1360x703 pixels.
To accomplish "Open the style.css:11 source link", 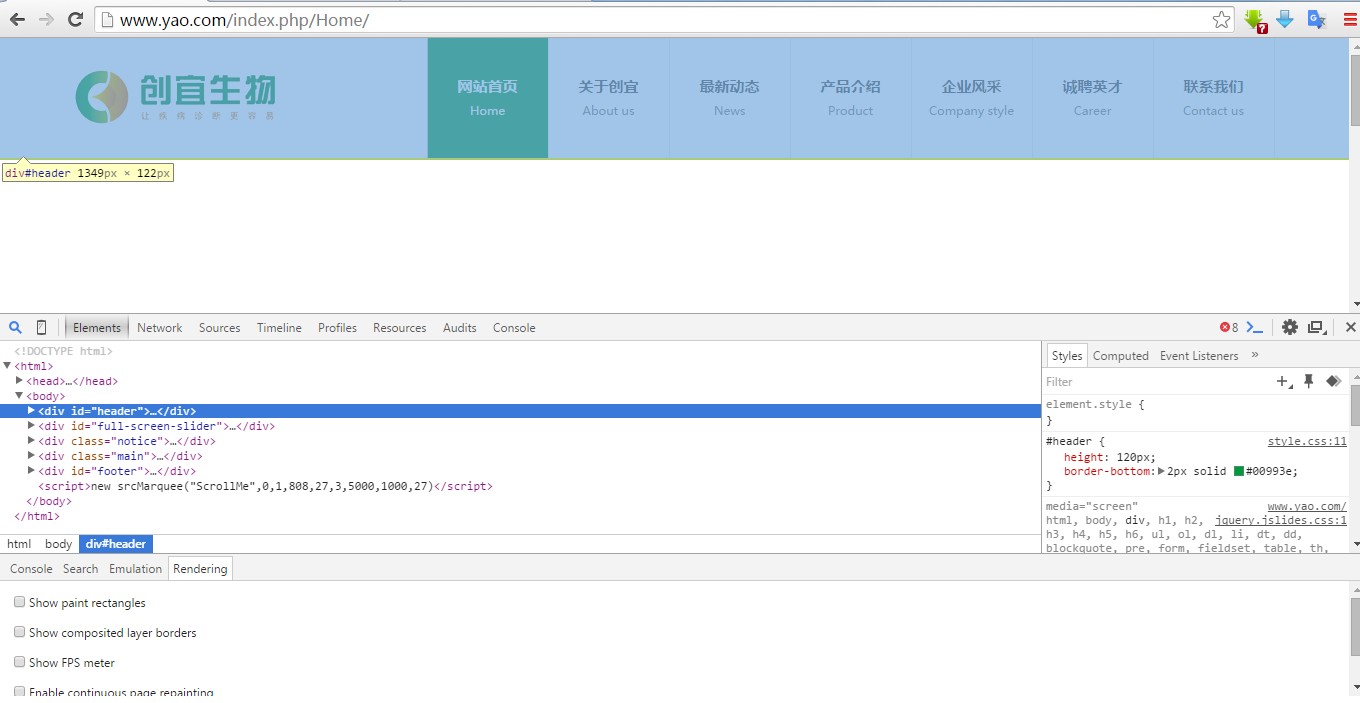I will click(x=1307, y=441).
